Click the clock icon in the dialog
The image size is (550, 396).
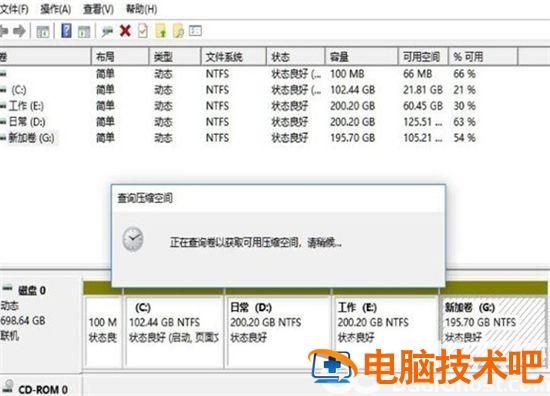133,240
